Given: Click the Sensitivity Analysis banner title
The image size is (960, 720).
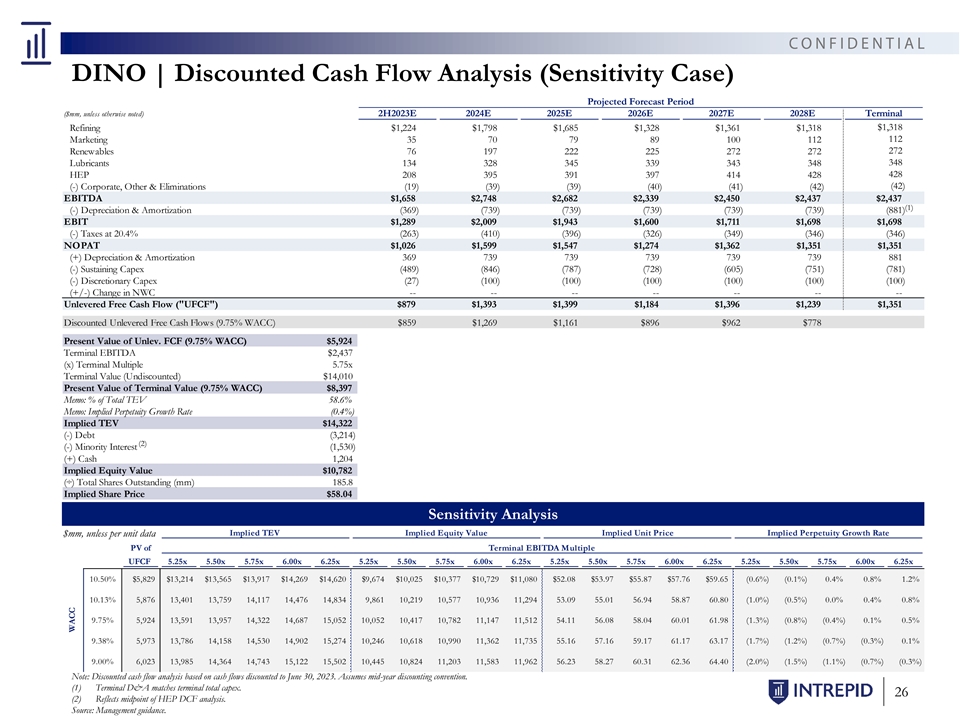Looking at the screenshot, I should pyautogui.click(x=493, y=514).
